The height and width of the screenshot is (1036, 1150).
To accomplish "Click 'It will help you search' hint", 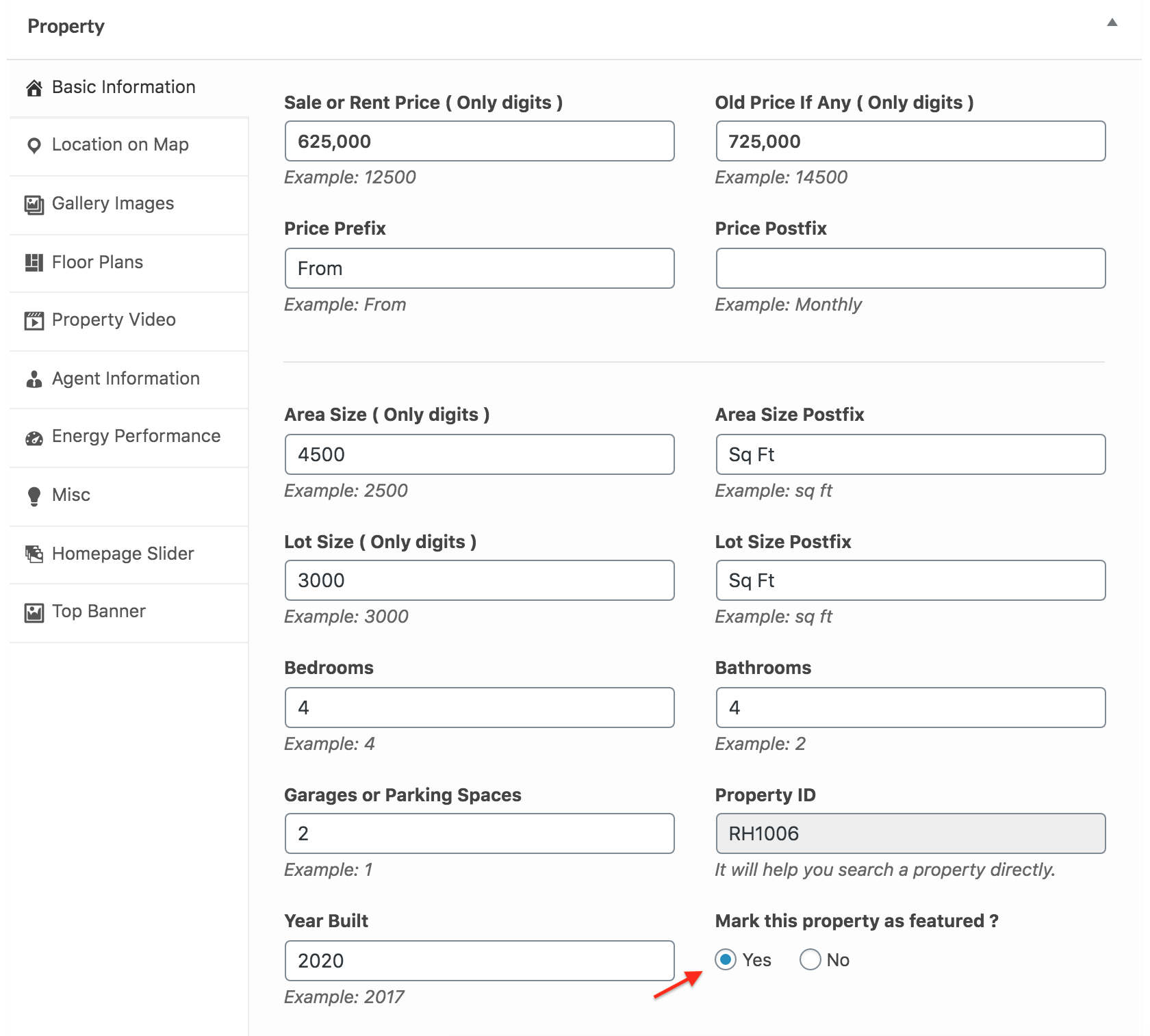I will coord(885,870).
